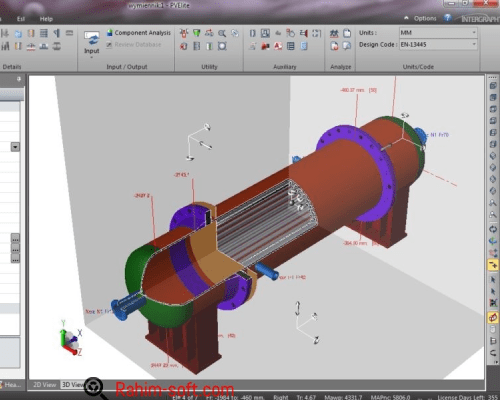Click the curved arrow icon at right toolbar bottom
500x400 pixels.
493,353
